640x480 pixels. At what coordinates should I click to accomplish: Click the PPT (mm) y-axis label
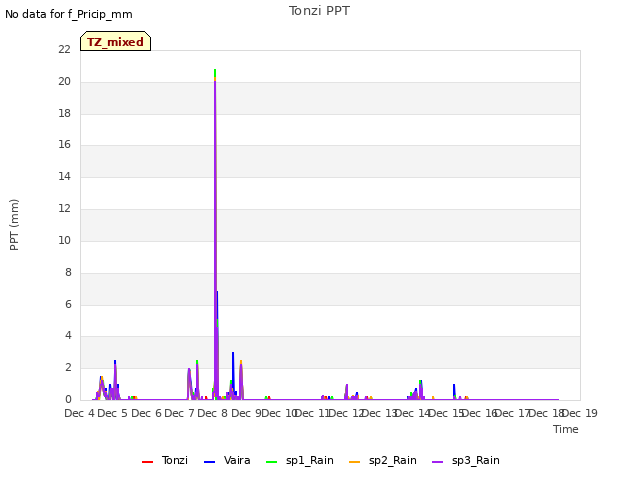pyautogui.click(x=14, y=225)
